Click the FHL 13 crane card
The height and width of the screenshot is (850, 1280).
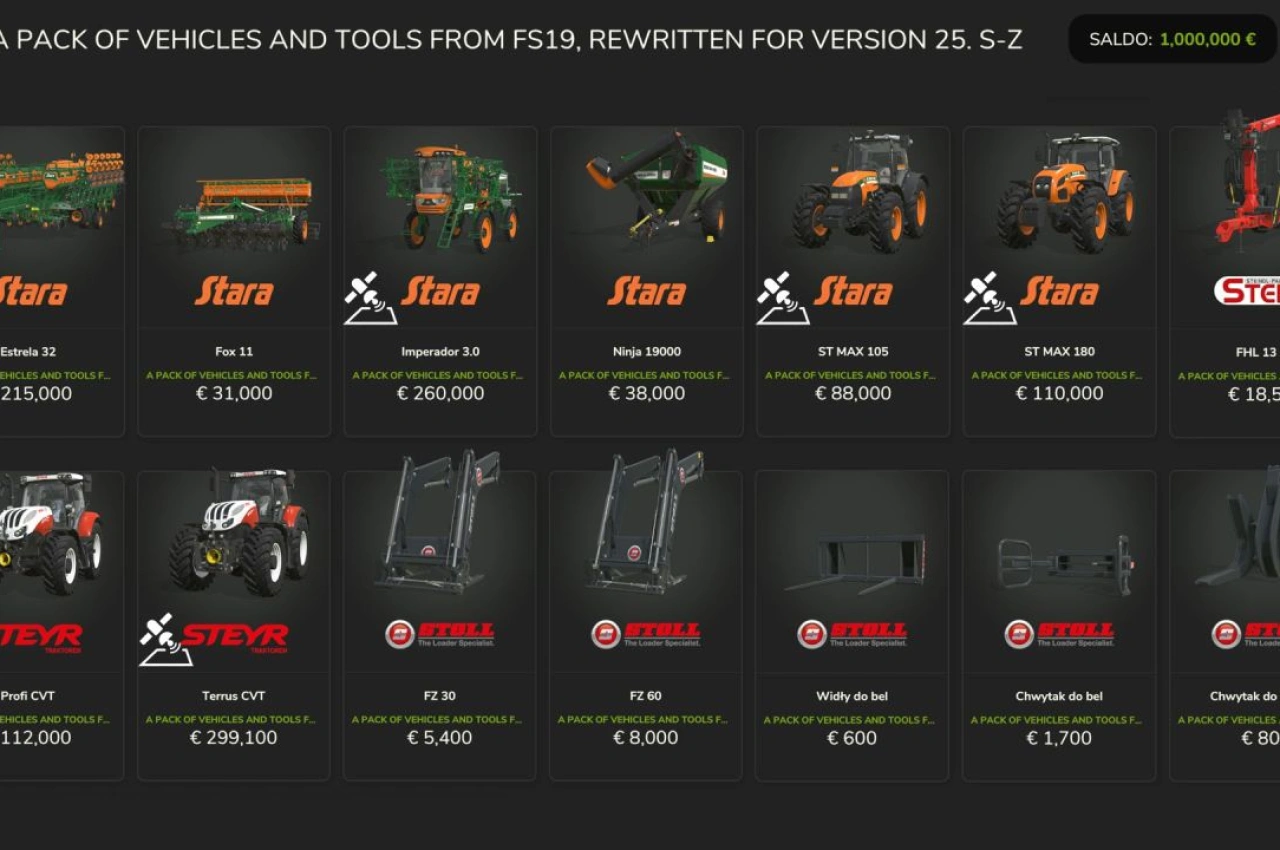coord(1225,282)
